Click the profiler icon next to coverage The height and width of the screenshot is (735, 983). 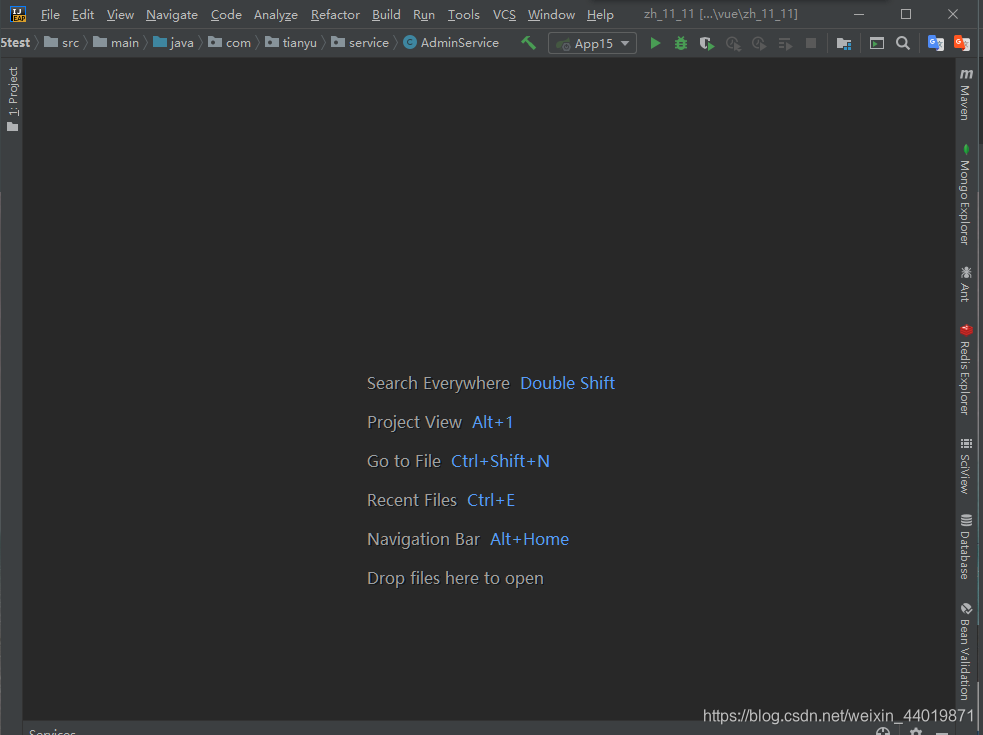[x=733, y=43]
